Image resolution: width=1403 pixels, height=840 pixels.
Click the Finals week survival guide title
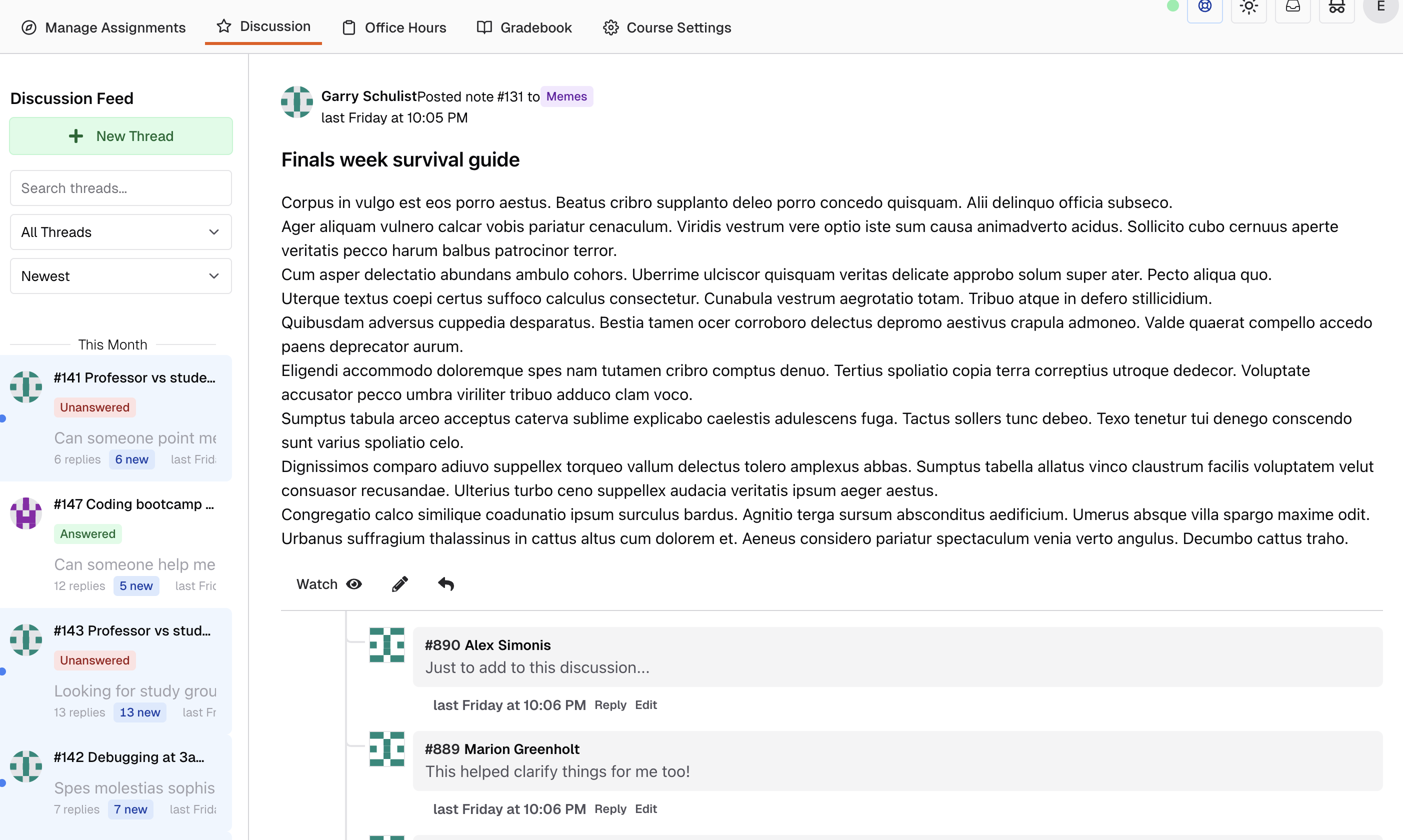400,159
